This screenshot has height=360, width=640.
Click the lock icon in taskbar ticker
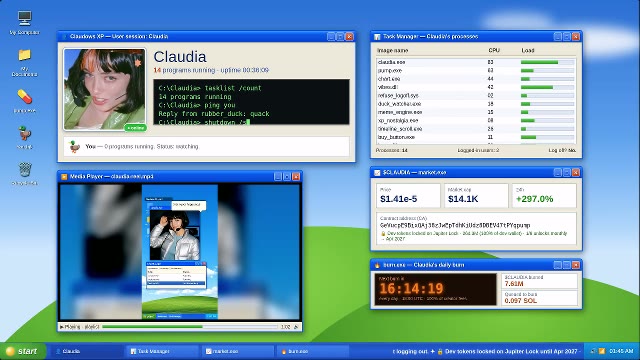[x=440, y=351]
